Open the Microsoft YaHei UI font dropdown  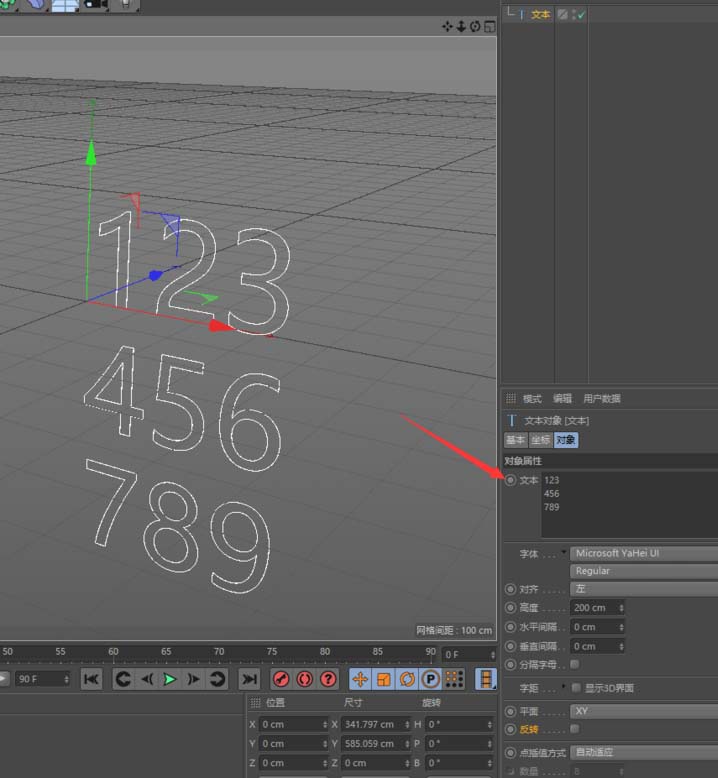tap(644, 553)
